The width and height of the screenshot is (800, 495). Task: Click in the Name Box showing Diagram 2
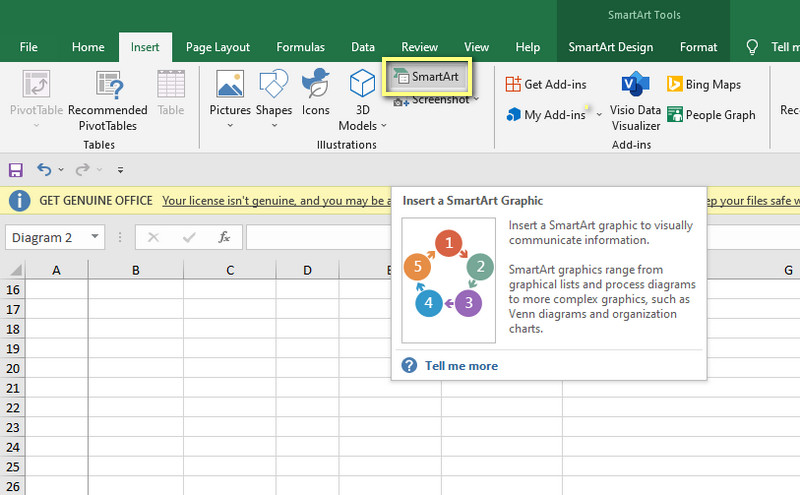(47, 237)
